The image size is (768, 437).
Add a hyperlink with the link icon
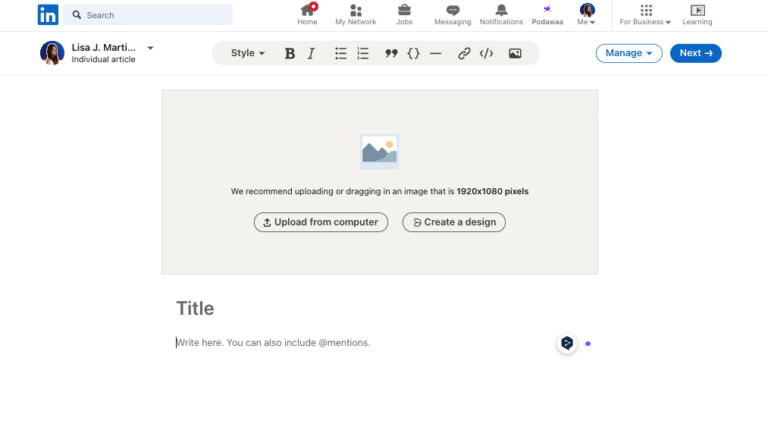click(x=464, y=54)
